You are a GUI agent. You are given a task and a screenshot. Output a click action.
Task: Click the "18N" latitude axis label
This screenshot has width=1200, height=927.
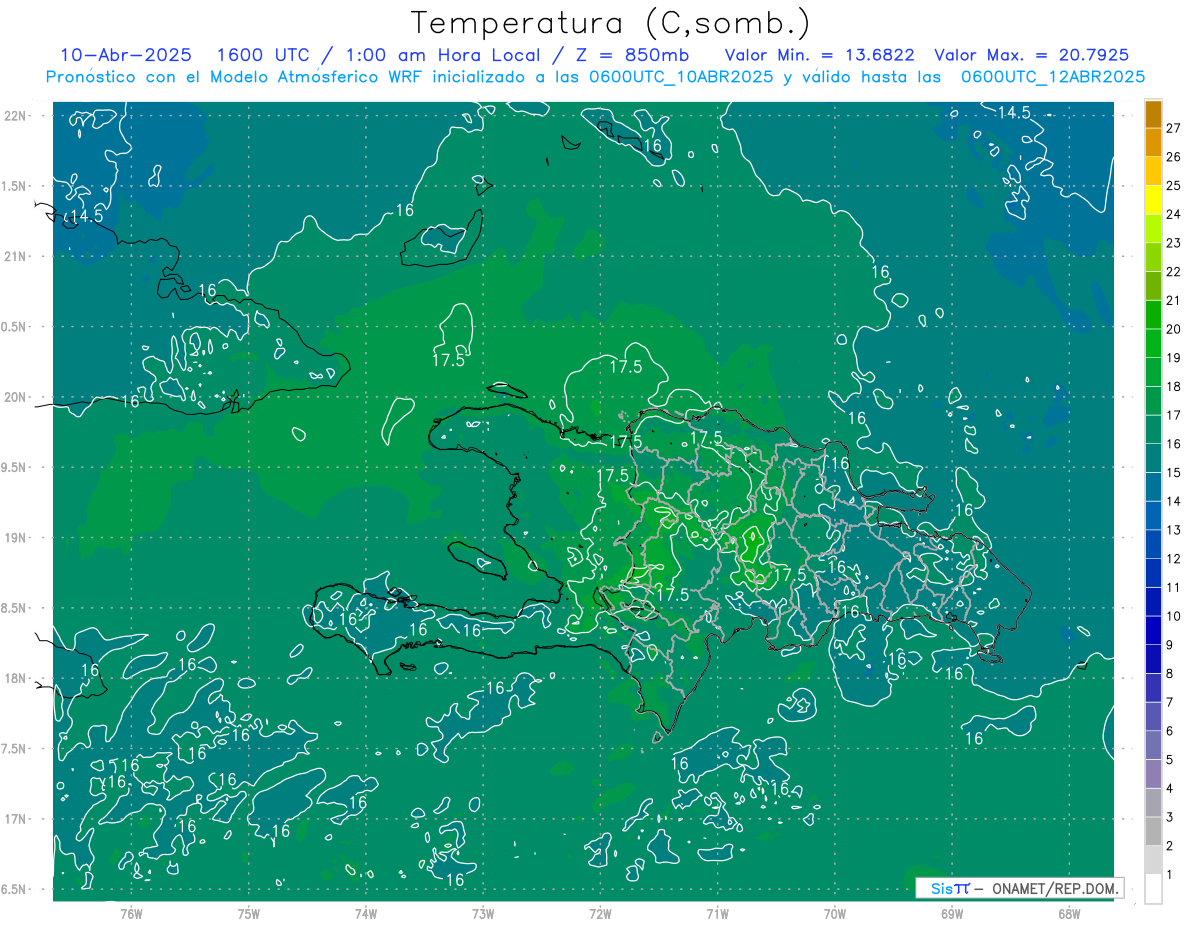coord(17,678)
